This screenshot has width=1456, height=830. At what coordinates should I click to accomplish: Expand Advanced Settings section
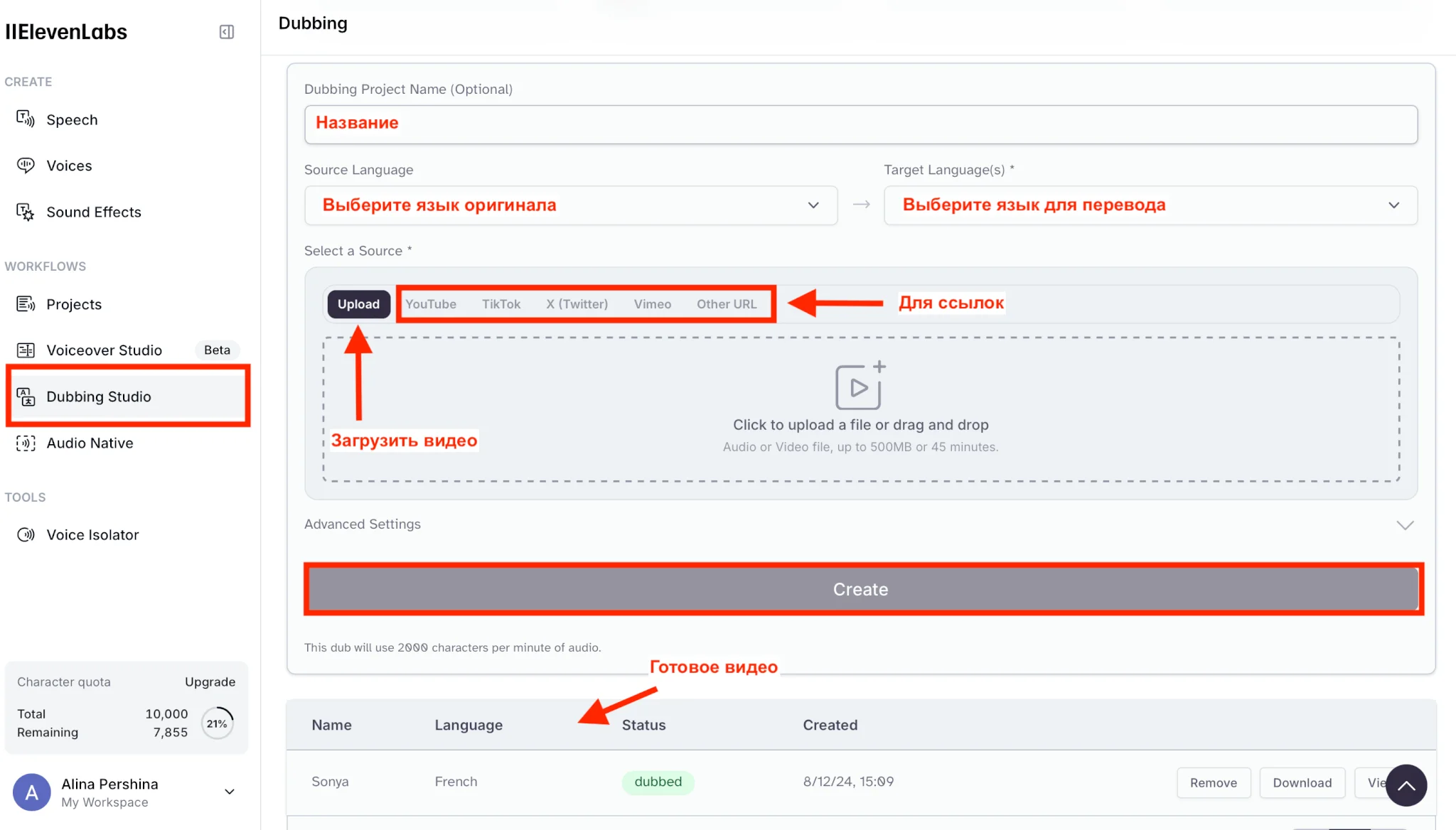(x=1405, y=525)
